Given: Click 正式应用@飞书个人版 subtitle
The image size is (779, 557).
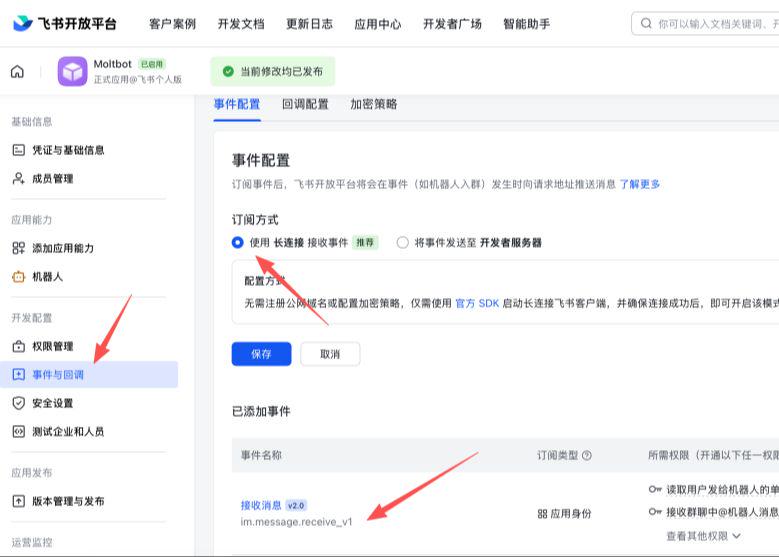Looking at the screenshot, I should (138, 80).
